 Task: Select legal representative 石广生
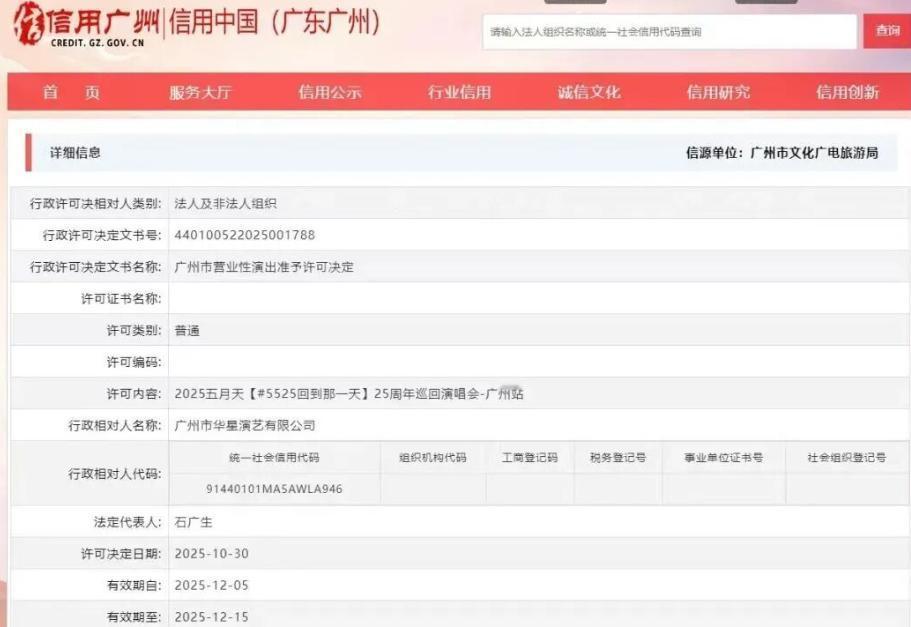[x=198, y=521]
